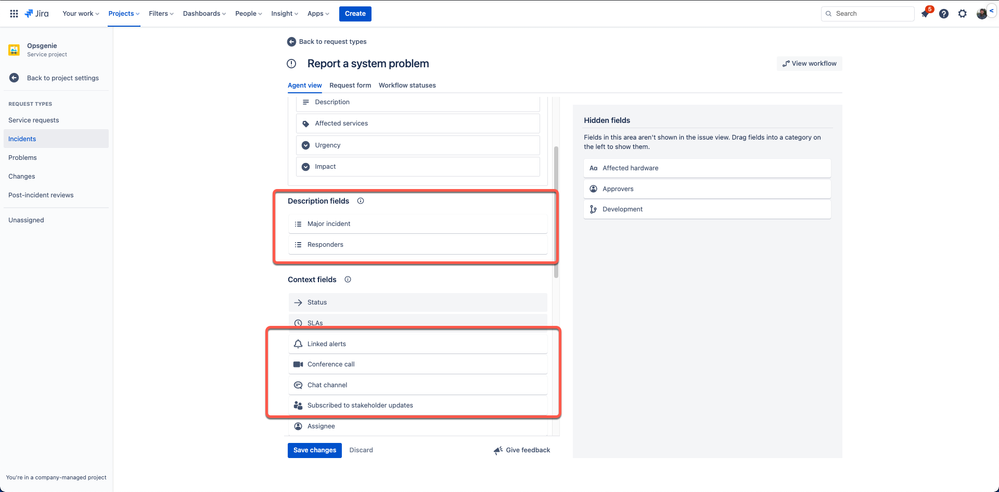Click the Jira logo

pyautogui.click(x=36, y=13)
